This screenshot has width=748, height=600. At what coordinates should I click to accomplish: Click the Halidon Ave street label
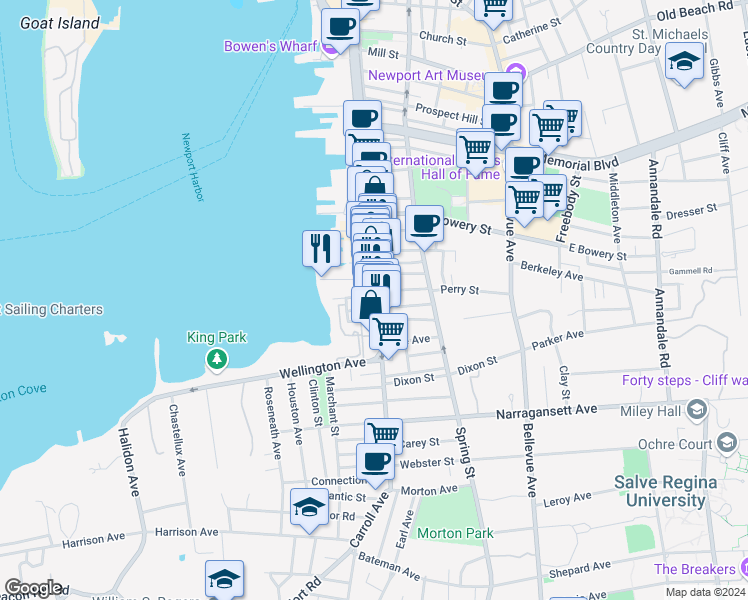(x=129, y=462)
